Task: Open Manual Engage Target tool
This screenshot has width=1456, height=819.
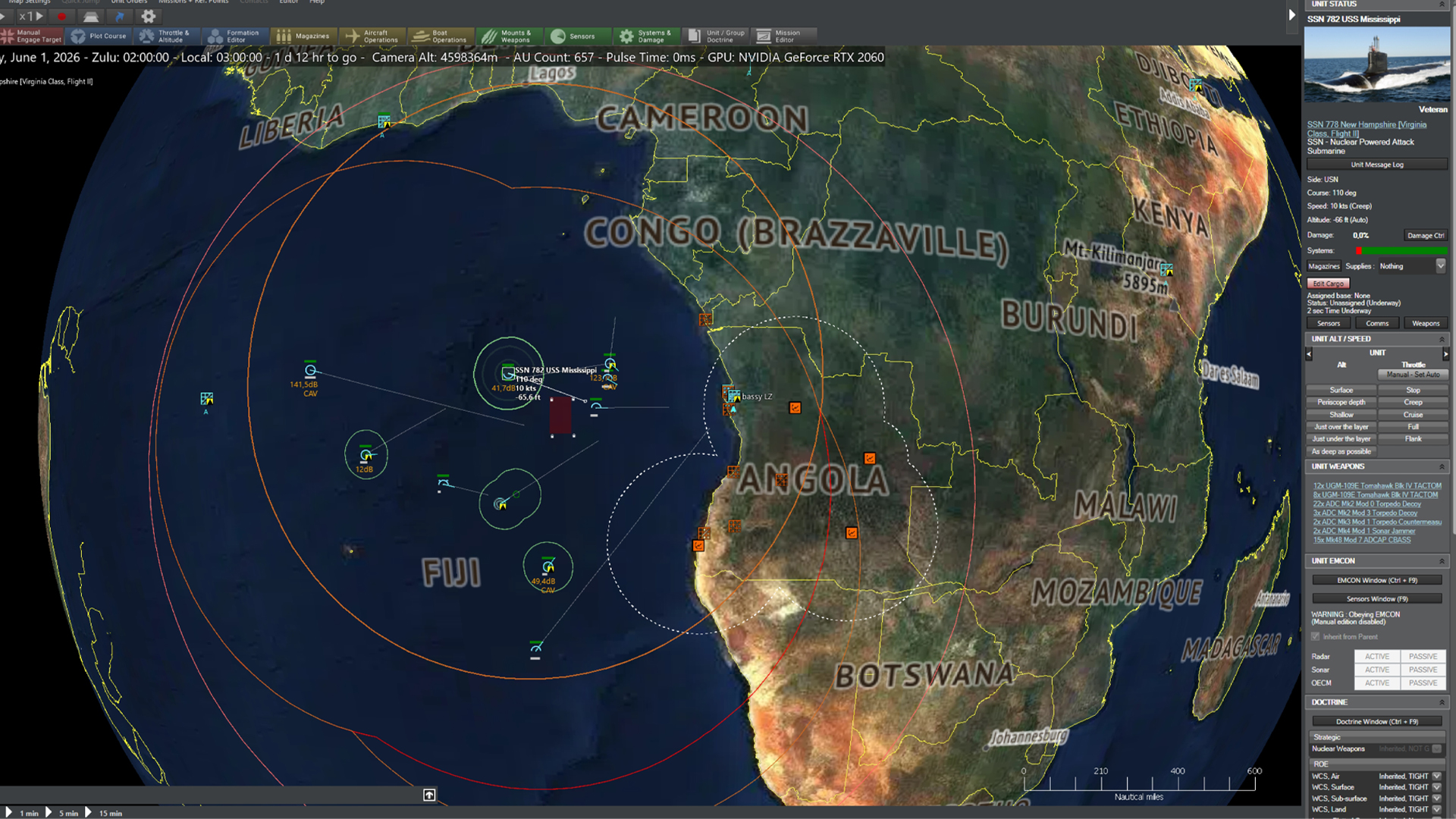Action: [x=32, y=36]
